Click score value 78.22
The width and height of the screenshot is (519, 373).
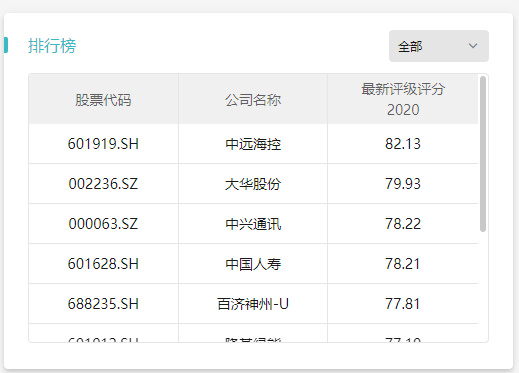click(x=403, y=224)
